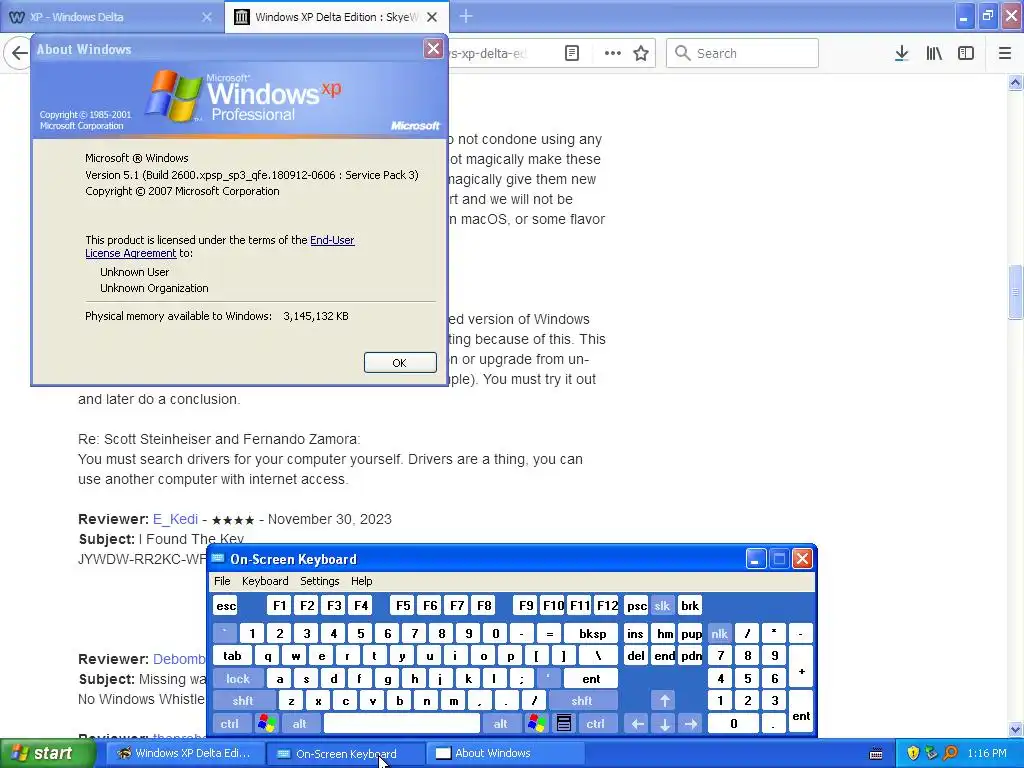The width and height of the screenshot is (1024, 768).
Task: Toggle Firefox sidebar icon
Action: [966, 54]
